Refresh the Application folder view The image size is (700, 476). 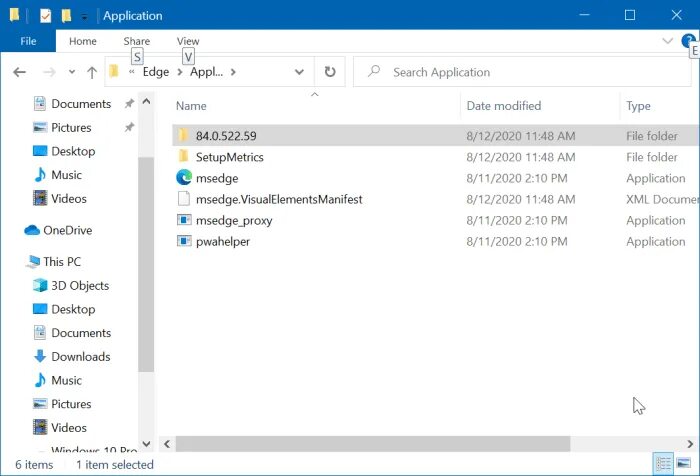point(330,72)
